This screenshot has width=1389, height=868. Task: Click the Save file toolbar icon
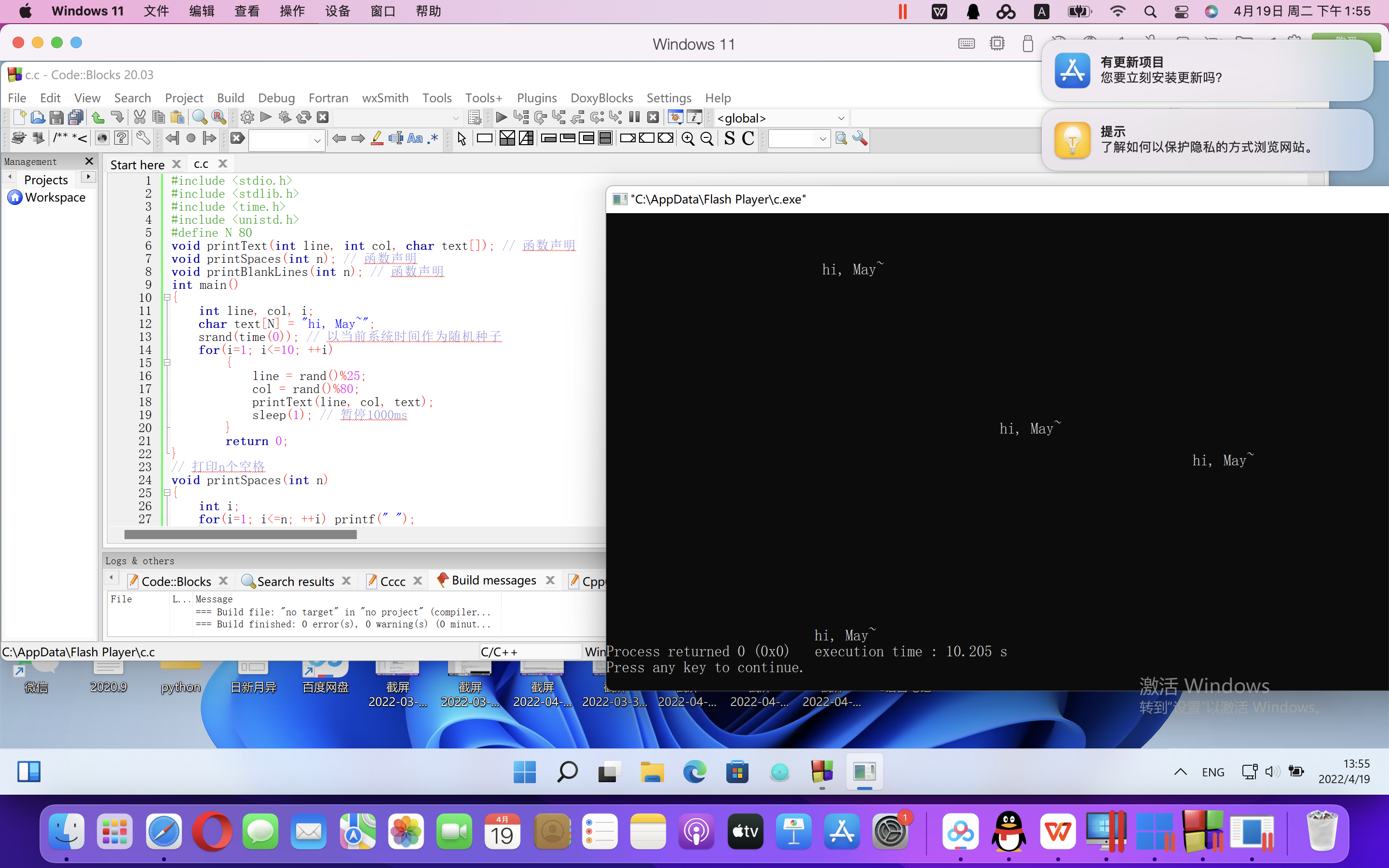pos(56,118)
